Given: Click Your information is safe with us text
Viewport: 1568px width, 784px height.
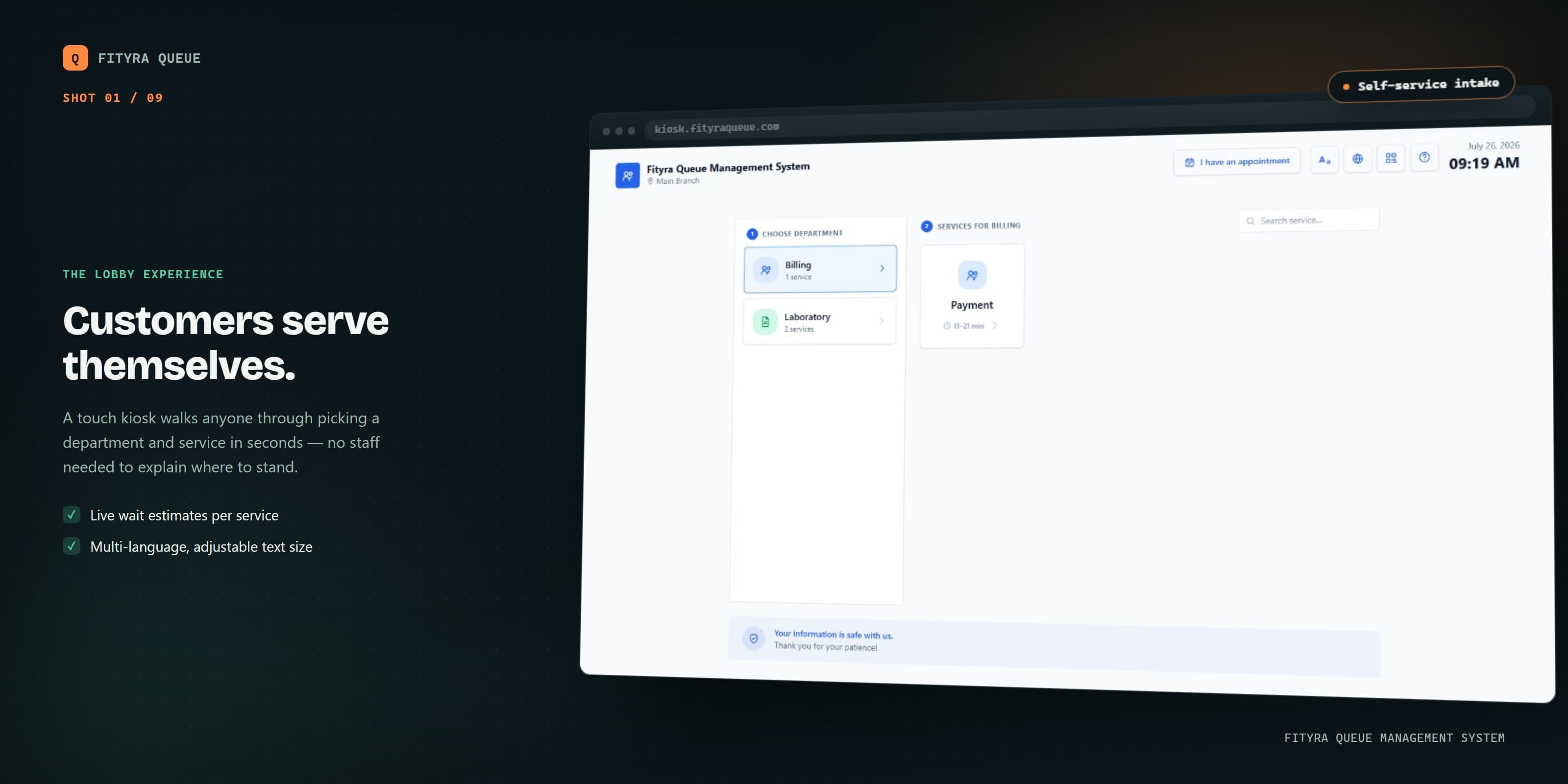Looking at the screenshot, I should click(x=833, y=634).
